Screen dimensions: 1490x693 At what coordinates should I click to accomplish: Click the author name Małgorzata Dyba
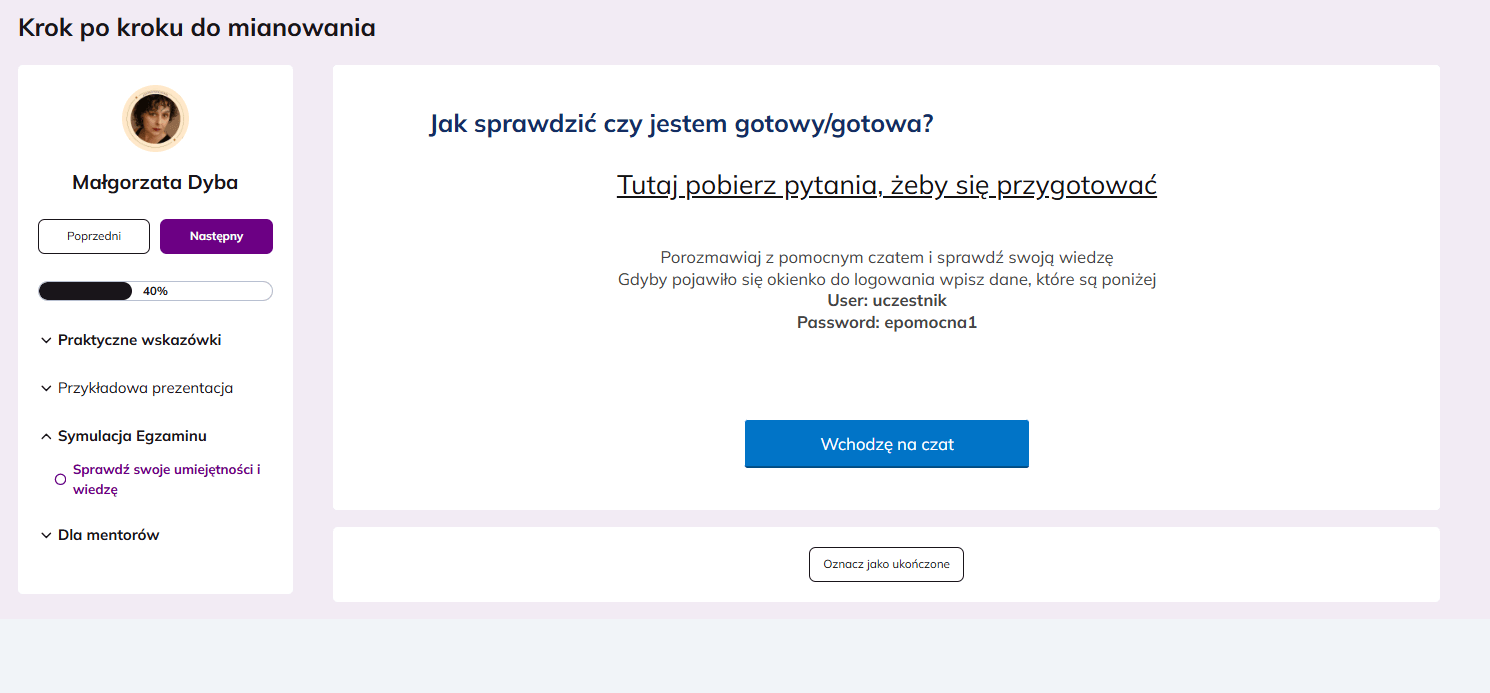coord(155,182)
